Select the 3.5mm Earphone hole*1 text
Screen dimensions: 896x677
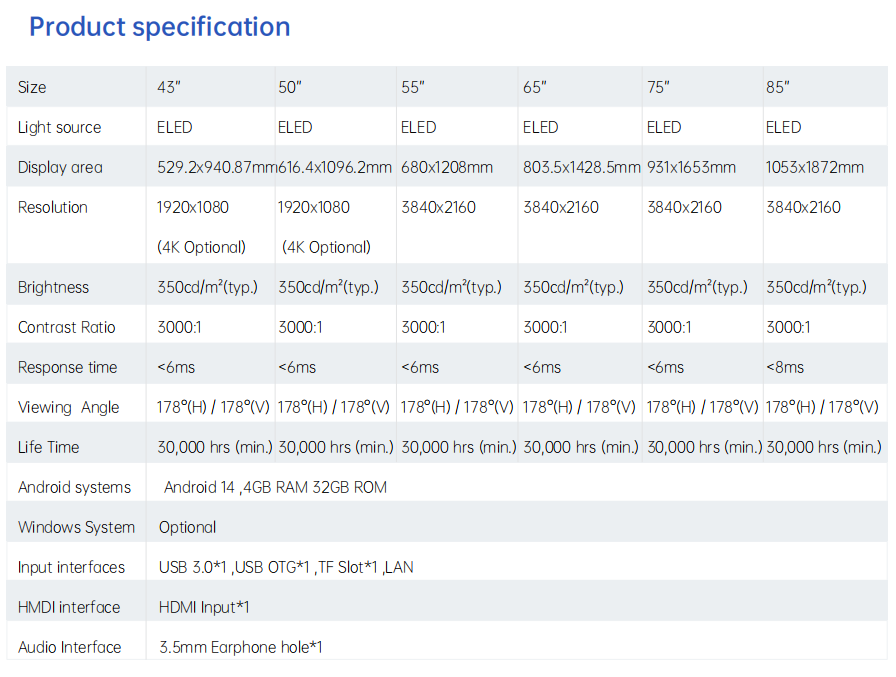coord(241,647)
